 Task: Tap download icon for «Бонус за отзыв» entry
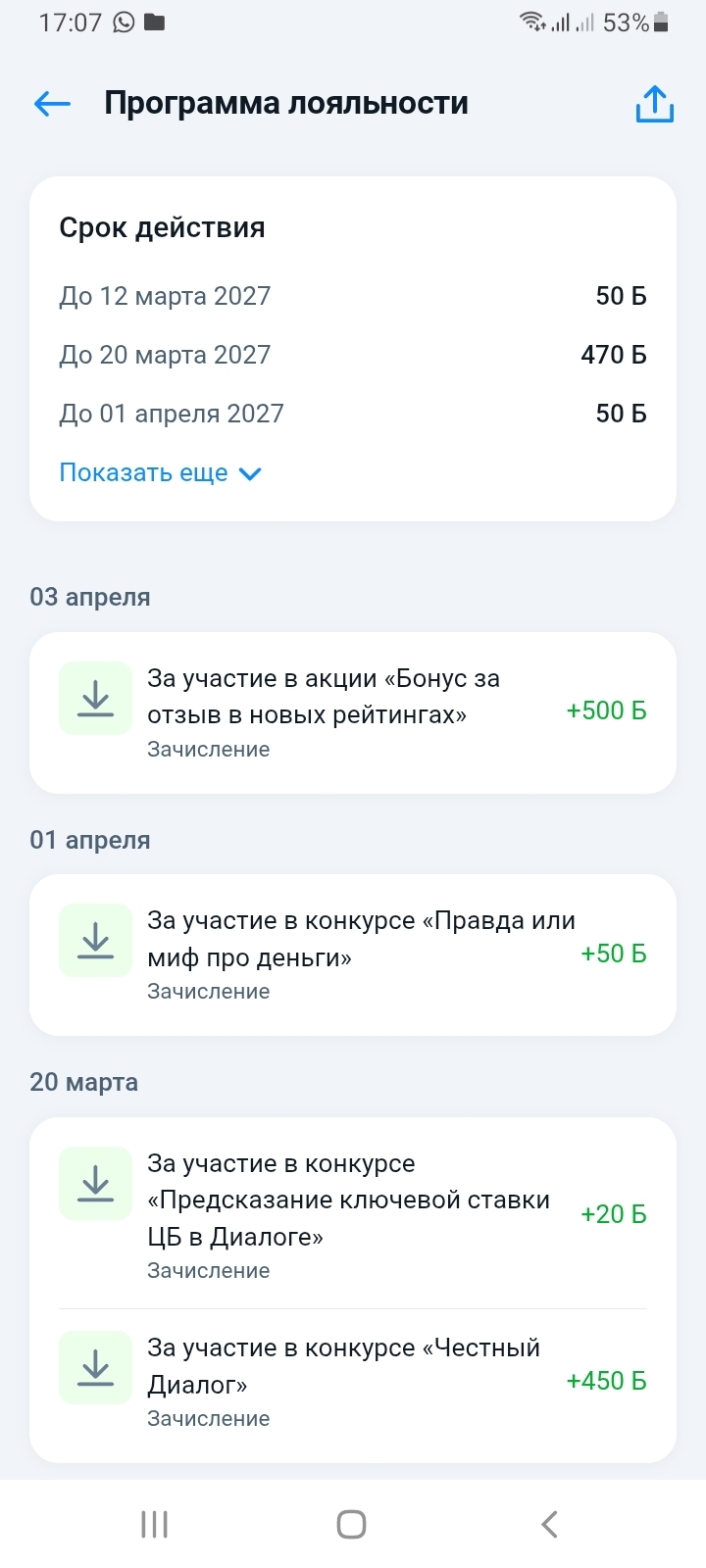[95, 698]
